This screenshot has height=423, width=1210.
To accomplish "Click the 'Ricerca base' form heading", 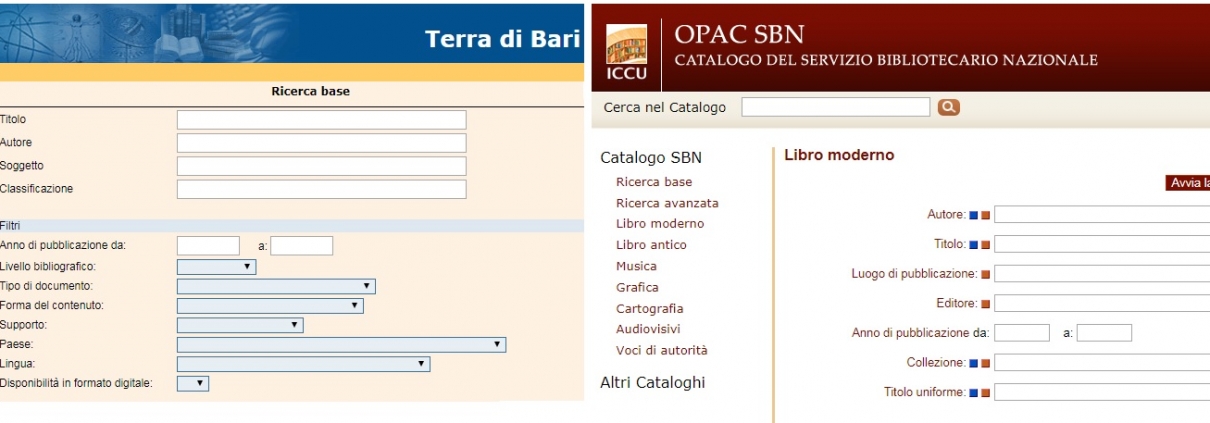I will (310, 92).
